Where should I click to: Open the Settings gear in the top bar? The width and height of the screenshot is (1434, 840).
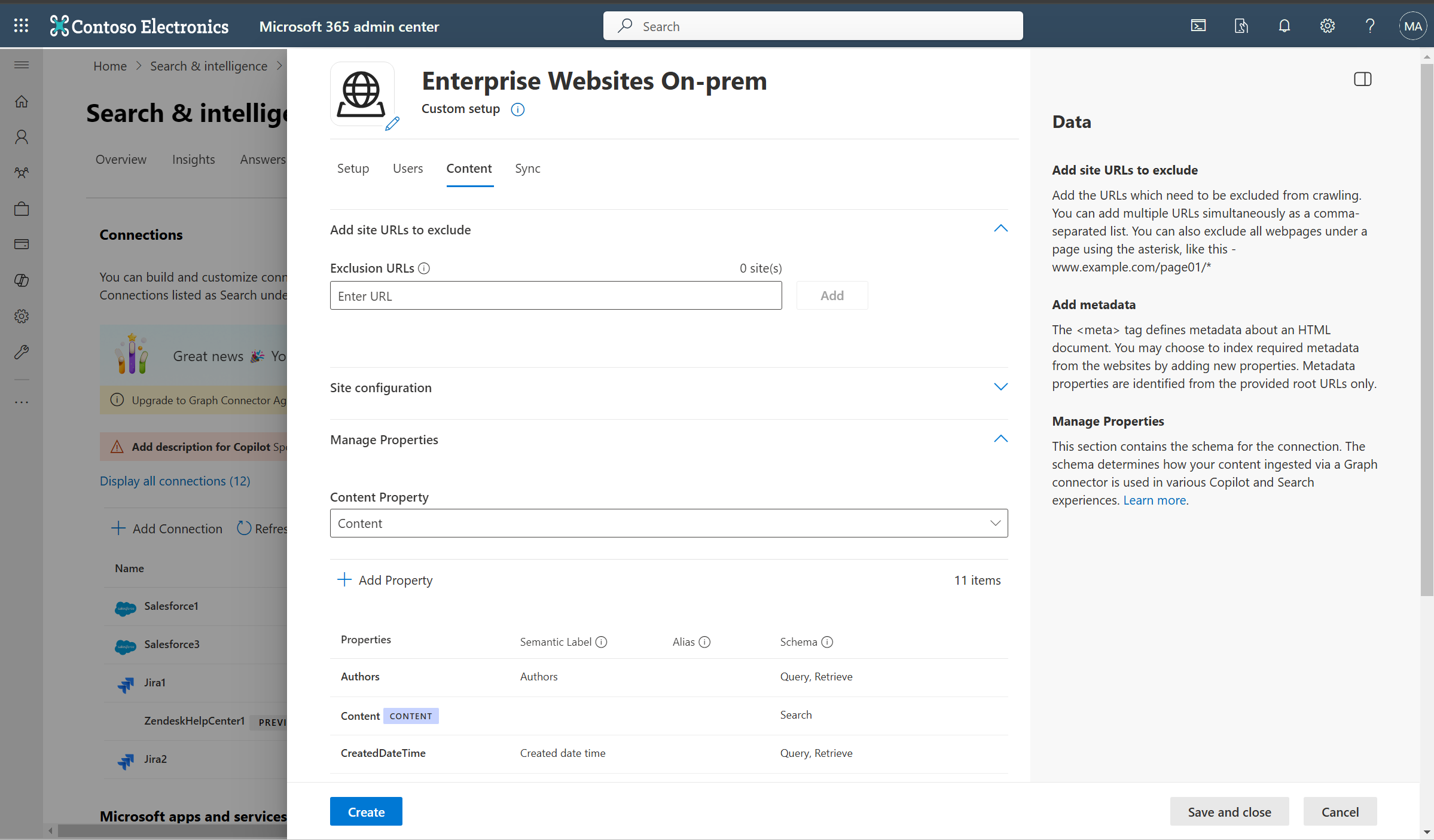(x=1327, y=26)
